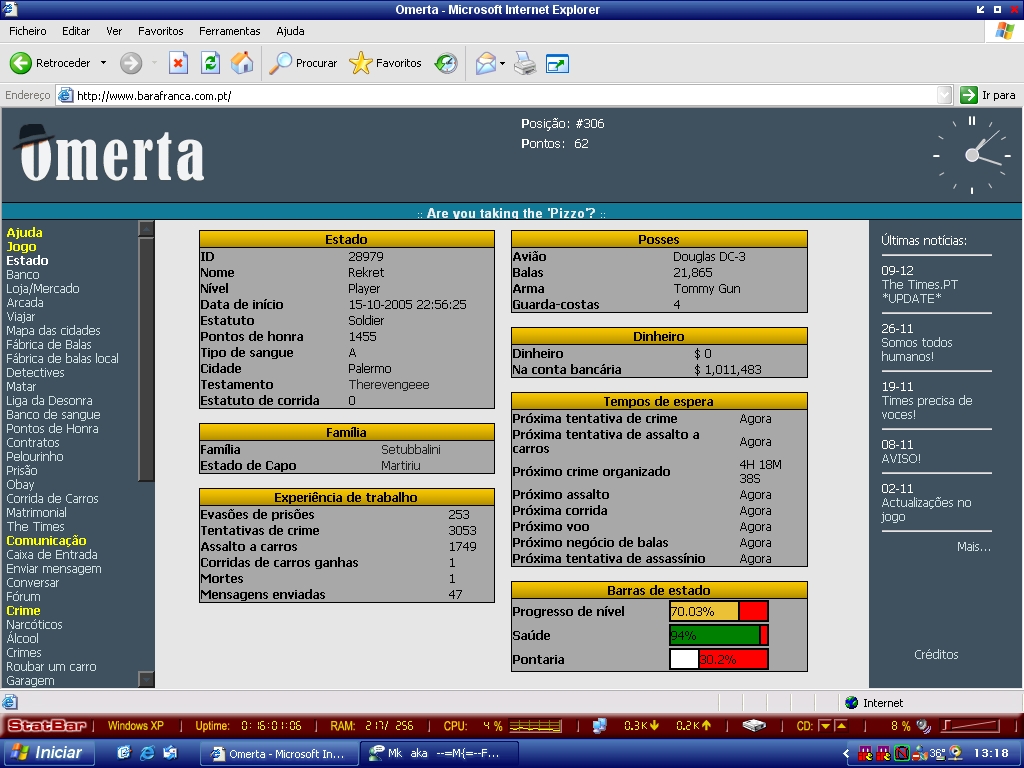The width and height of the screenshot is (1024, 768).
Task: Expand the Mail button dropdown arrow
Action: pyautogui.click(x=502, y=63)
